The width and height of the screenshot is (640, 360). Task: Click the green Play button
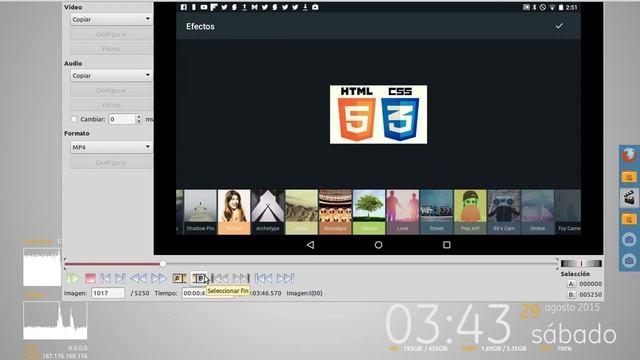(x=72, y=278)
